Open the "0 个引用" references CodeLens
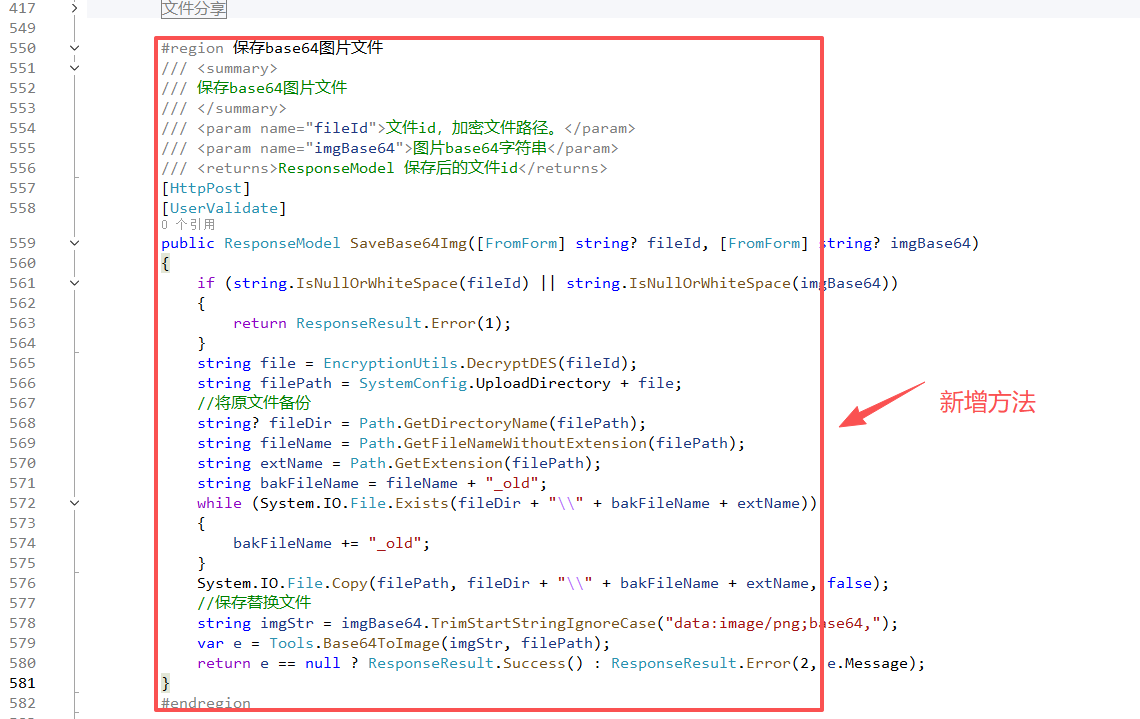The image size is (1140, 719). click(x=188, y=225)
